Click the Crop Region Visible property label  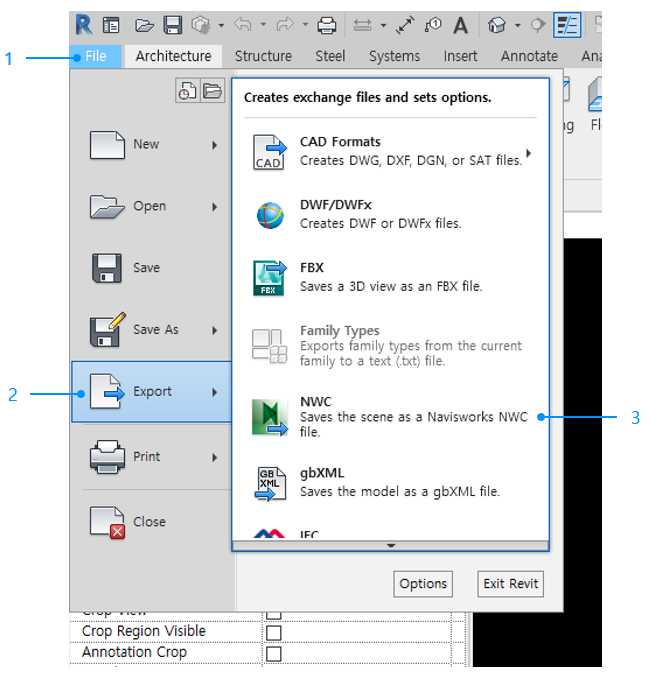(x=144, y=631)
